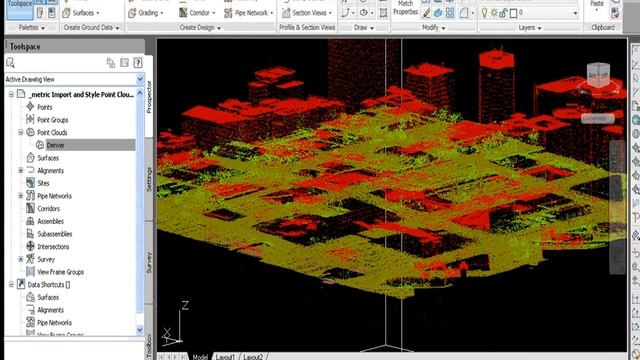Open the Surfaces ribbon tool

[x=81, y=13]
